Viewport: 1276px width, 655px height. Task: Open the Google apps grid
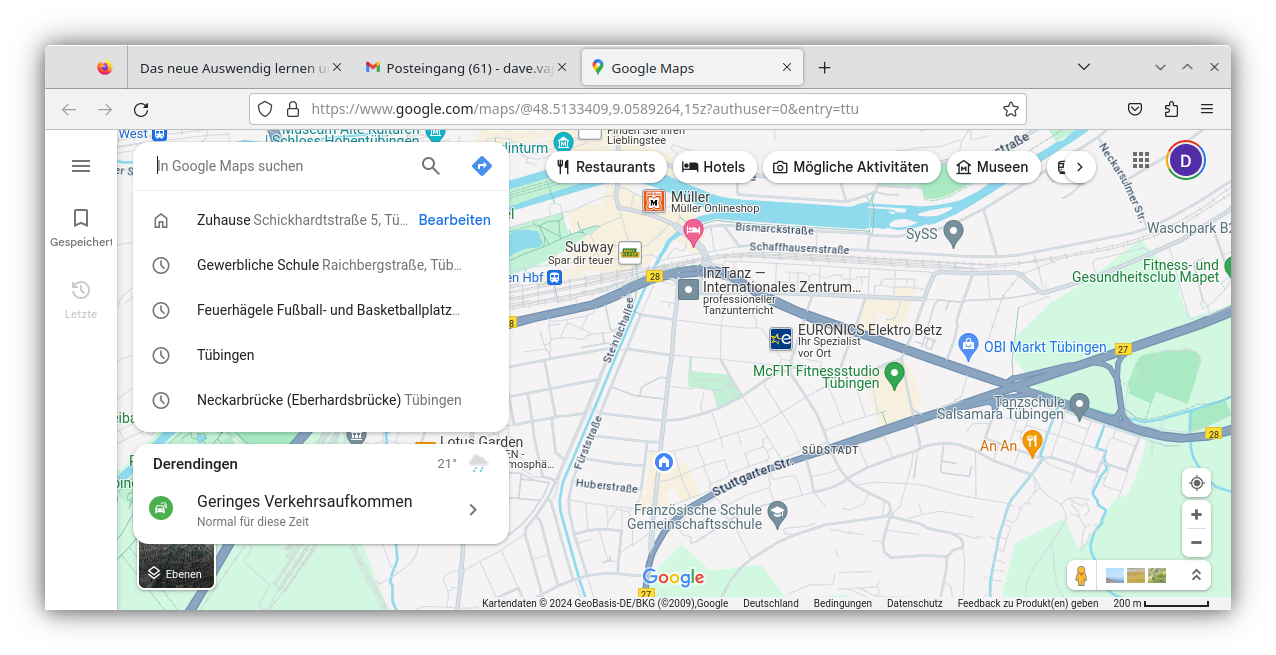[1141, 160]
